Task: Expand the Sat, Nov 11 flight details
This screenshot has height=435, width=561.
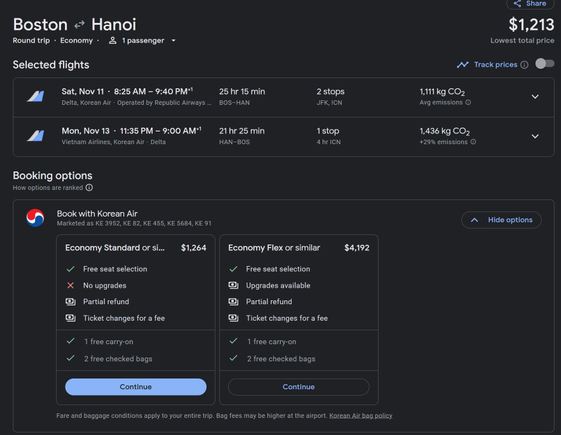Action: (x=535, y=97)
